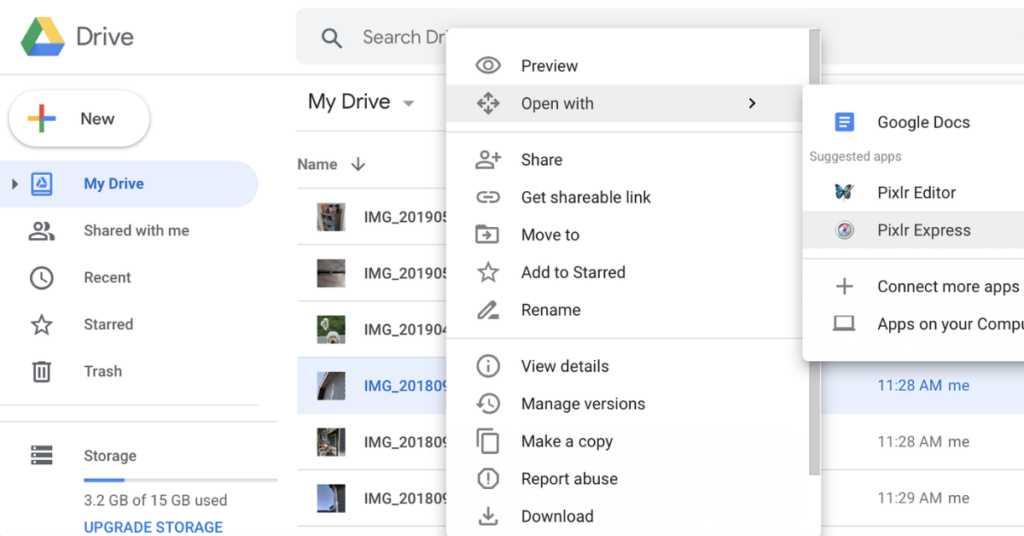This screenshot has height=536, width=1024.
Task: Click the Pixlr Express lens icon
Action: [844, 230]
